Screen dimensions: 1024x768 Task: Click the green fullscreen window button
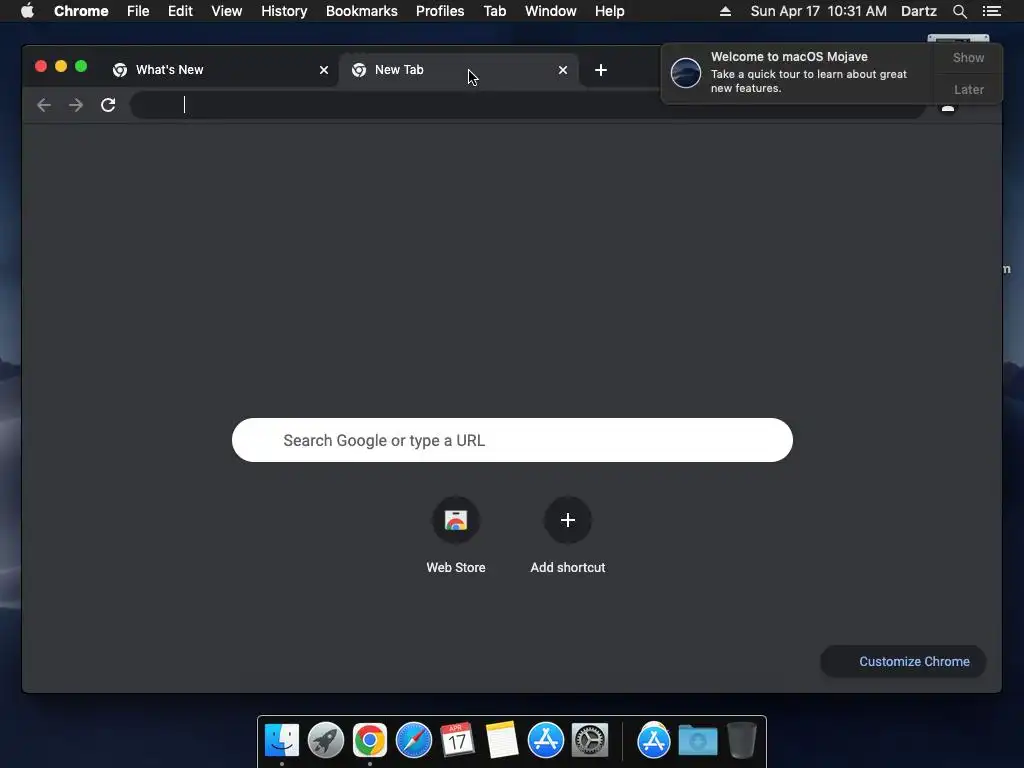pyautogui.click(x=81, y=66)
